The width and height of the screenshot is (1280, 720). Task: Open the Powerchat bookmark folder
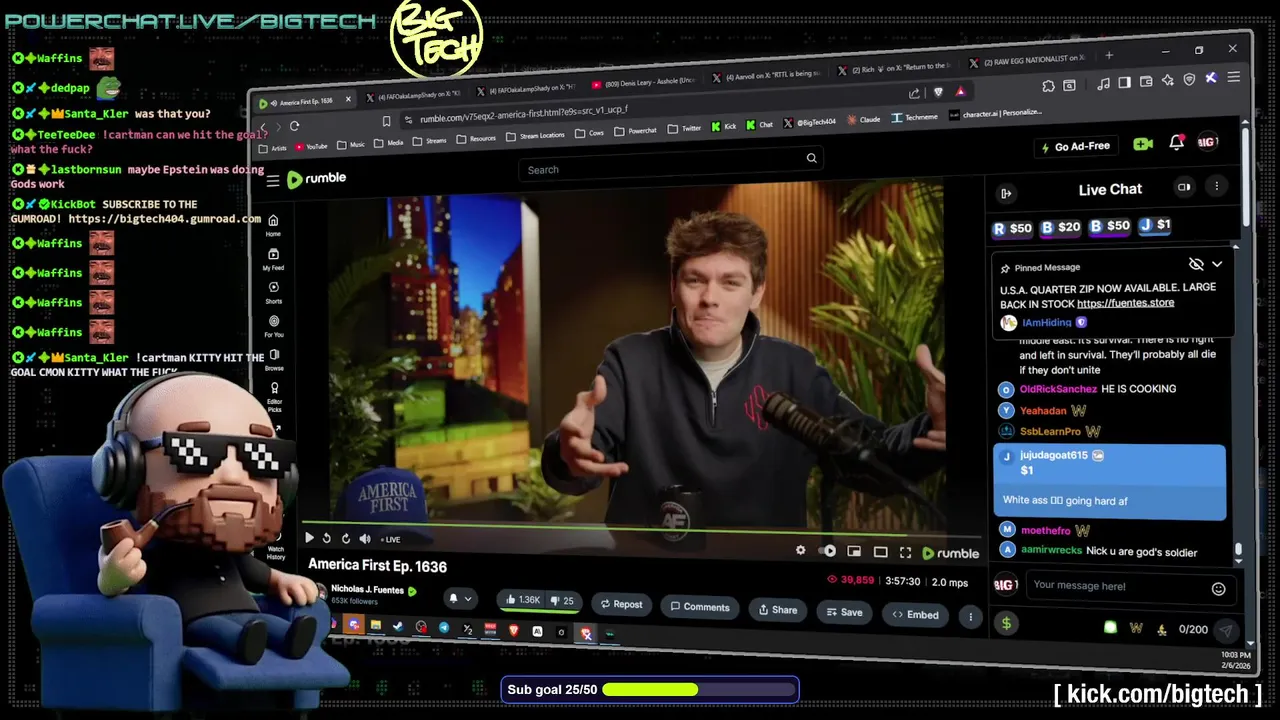pyautogui.click(x=636, y=131)
